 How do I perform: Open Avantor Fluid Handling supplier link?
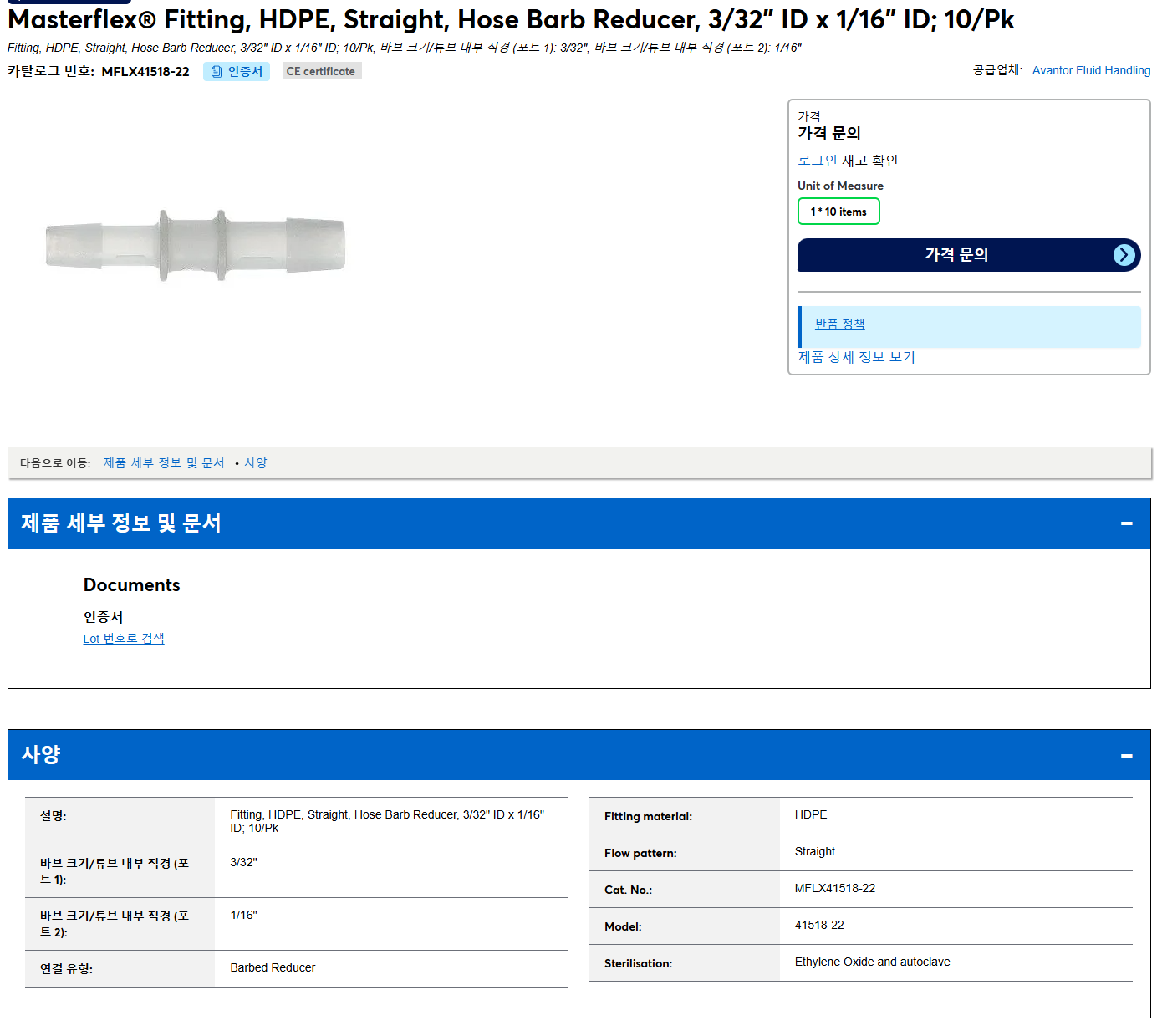coord(1091,70)
